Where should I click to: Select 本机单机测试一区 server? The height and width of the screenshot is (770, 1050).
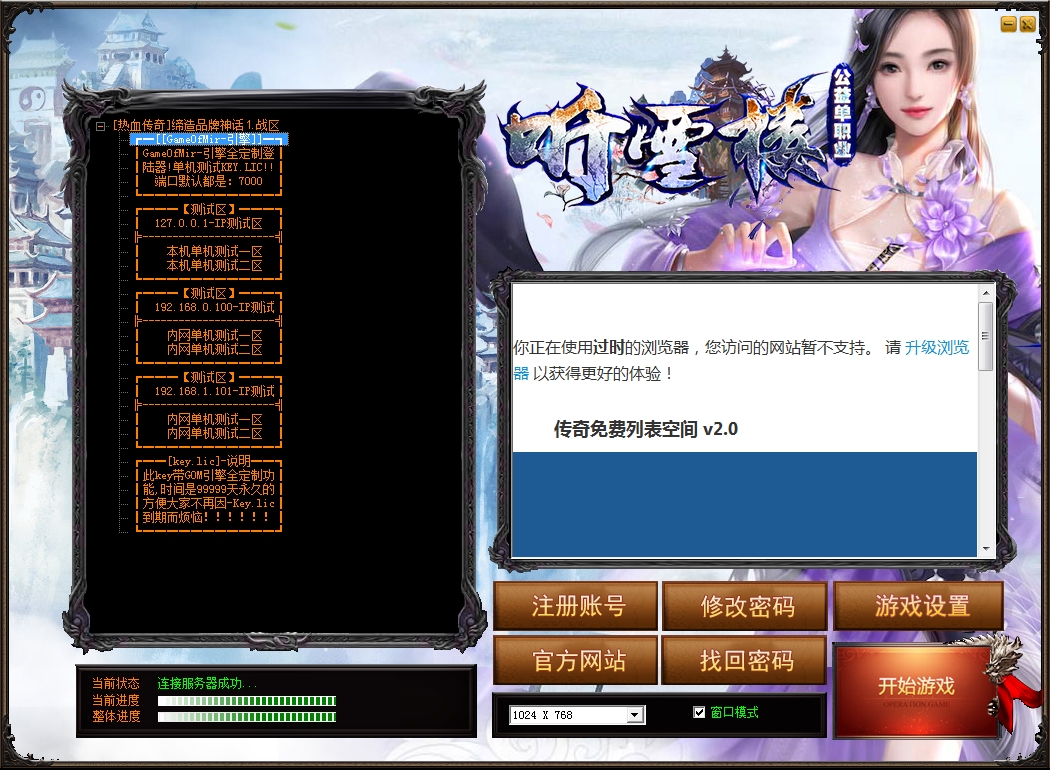tap(214, 252)
